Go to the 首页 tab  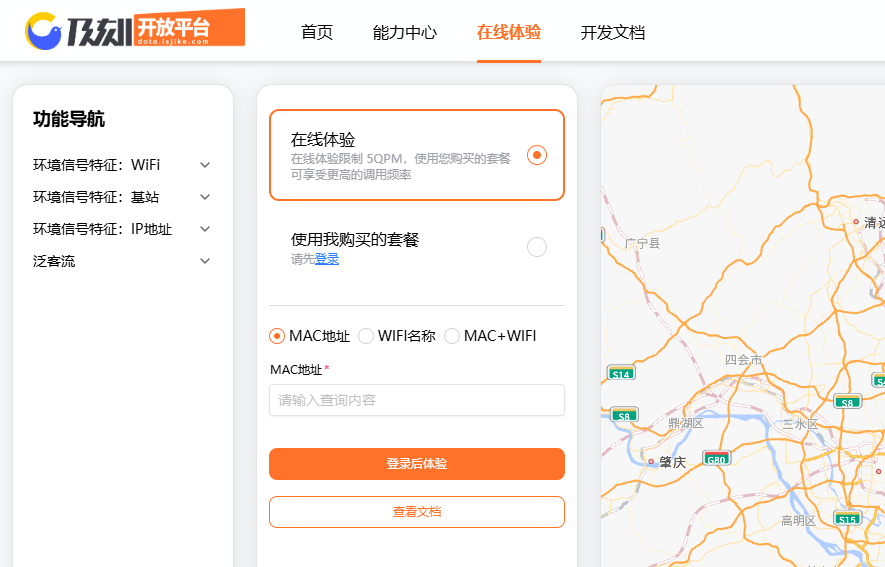[x=317, y=32]
